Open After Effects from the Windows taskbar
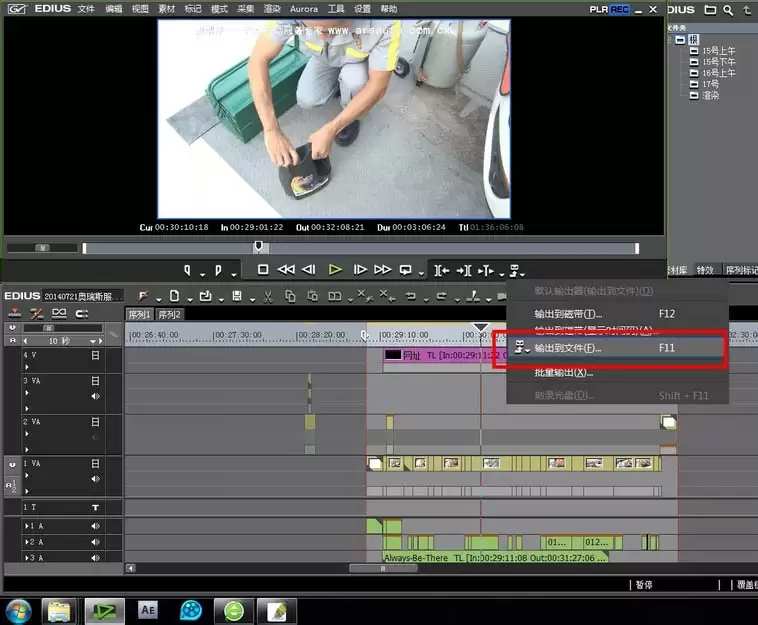The width and height of the screenshot is (758, 625). tap(147, 610)
